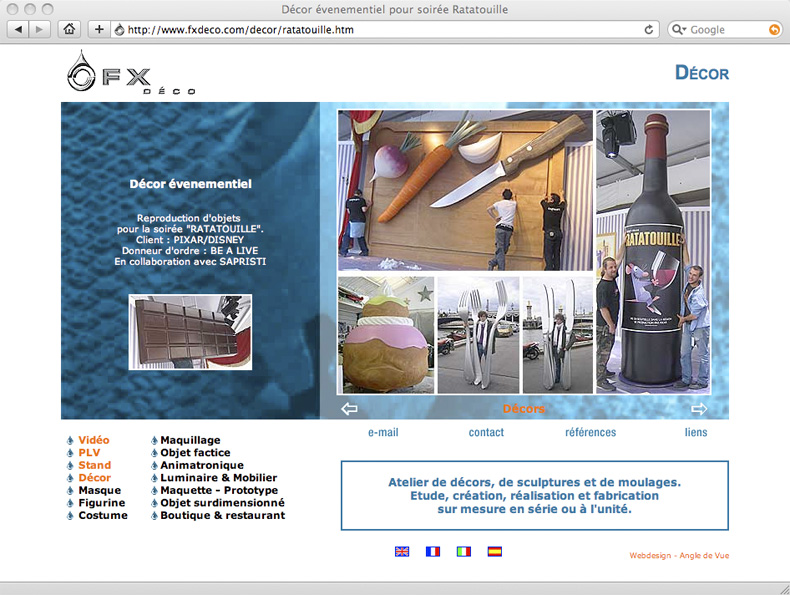Go to previous décor with left arrow
The image size is (790, 595).
(x=349, y=409)
